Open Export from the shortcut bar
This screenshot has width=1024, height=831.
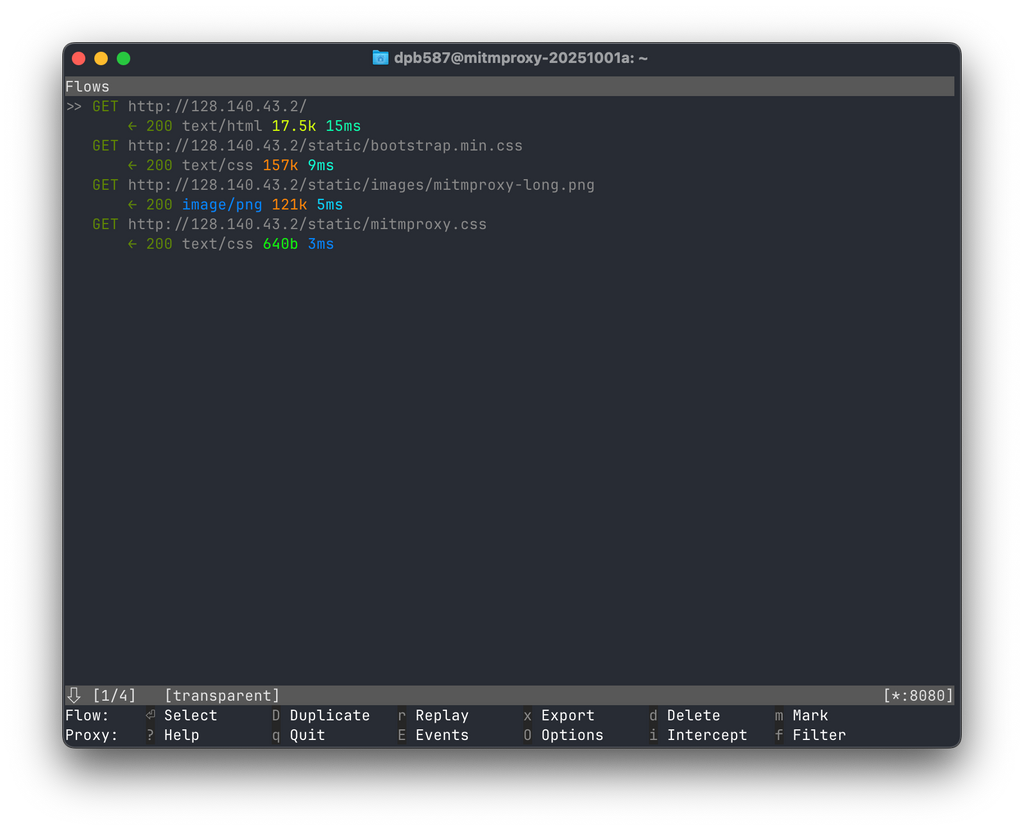pyautogui.click(x=567, y=715)
